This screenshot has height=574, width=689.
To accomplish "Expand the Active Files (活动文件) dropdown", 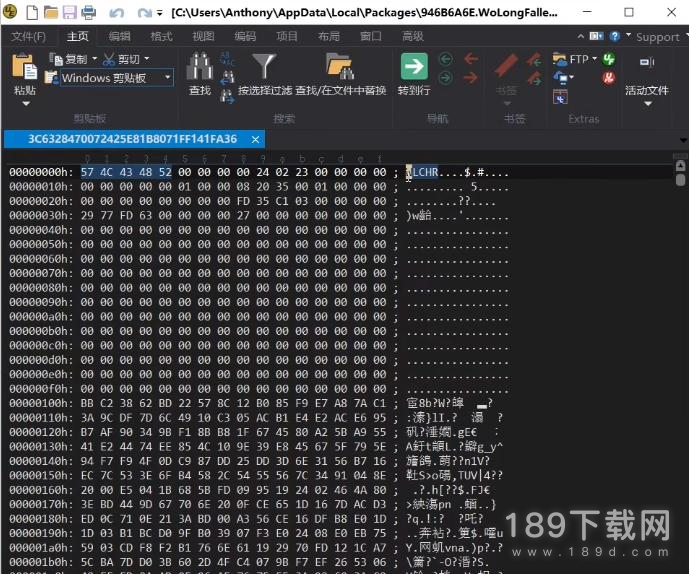I will (646, 103).
